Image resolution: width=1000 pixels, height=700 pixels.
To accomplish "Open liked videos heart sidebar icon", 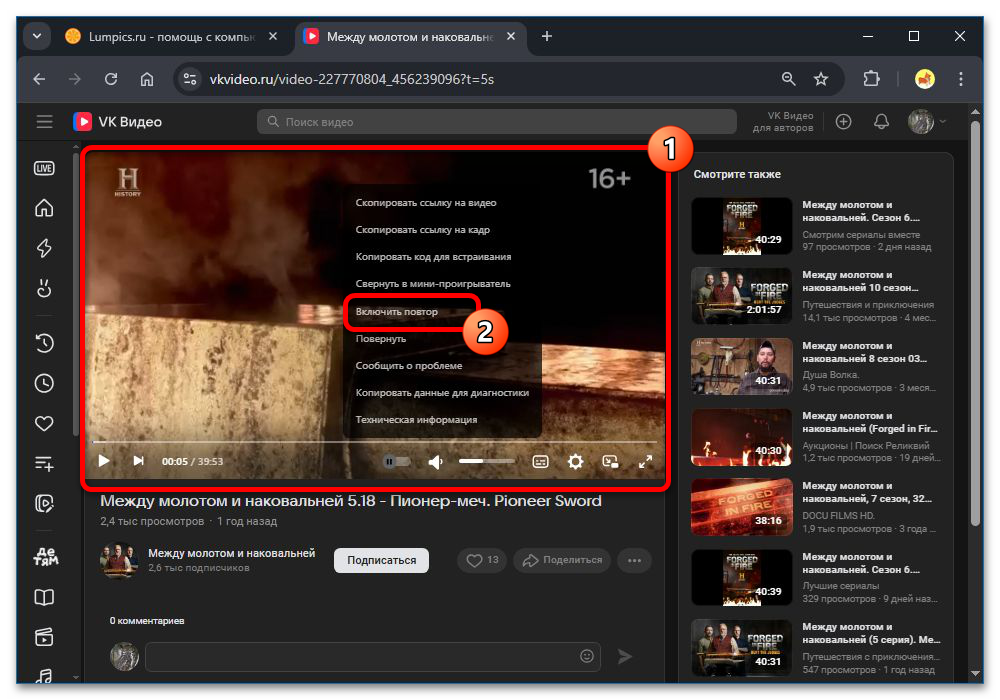I will click(44, 423).
